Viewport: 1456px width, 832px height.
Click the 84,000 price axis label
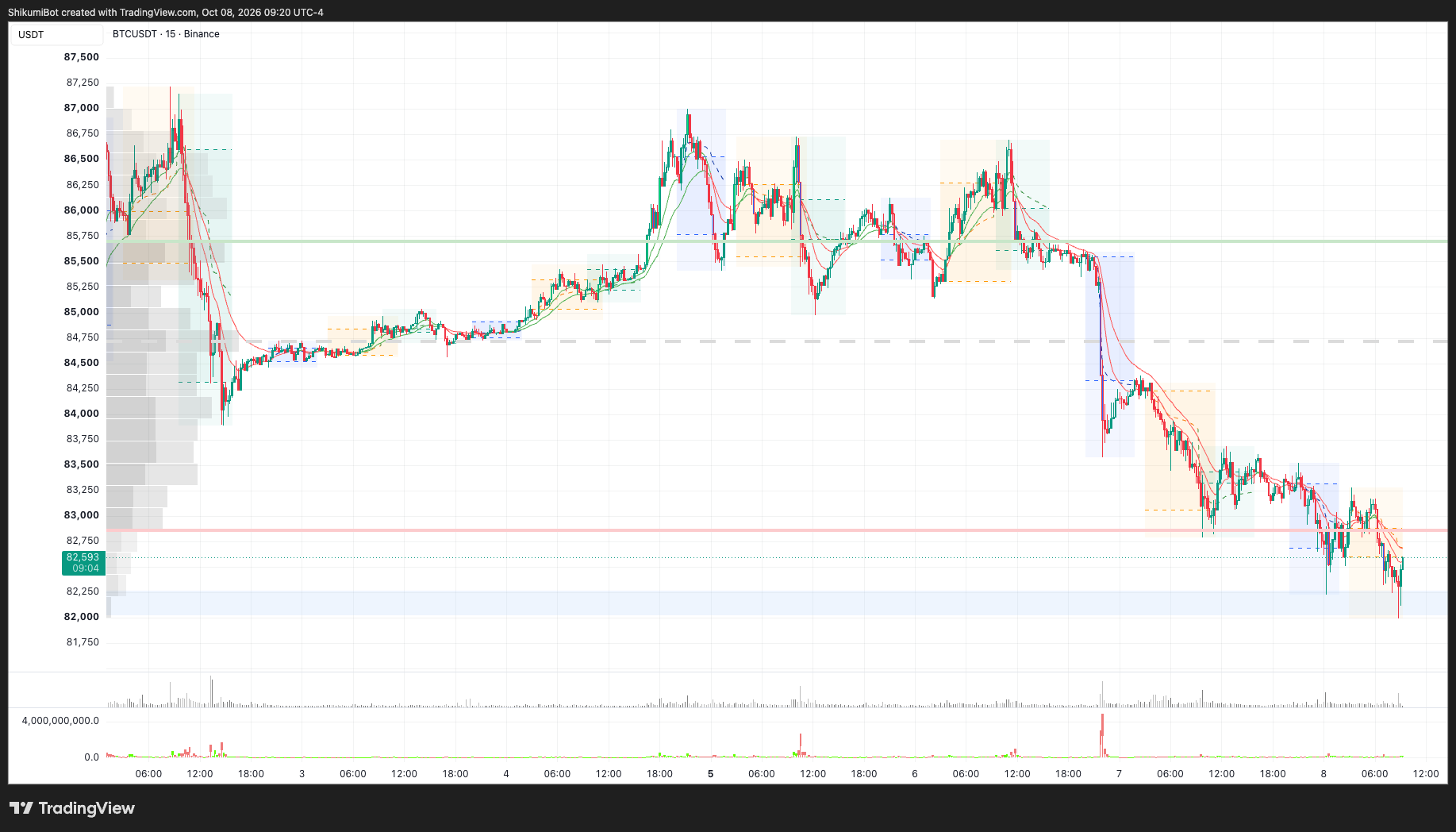point(82,414)
